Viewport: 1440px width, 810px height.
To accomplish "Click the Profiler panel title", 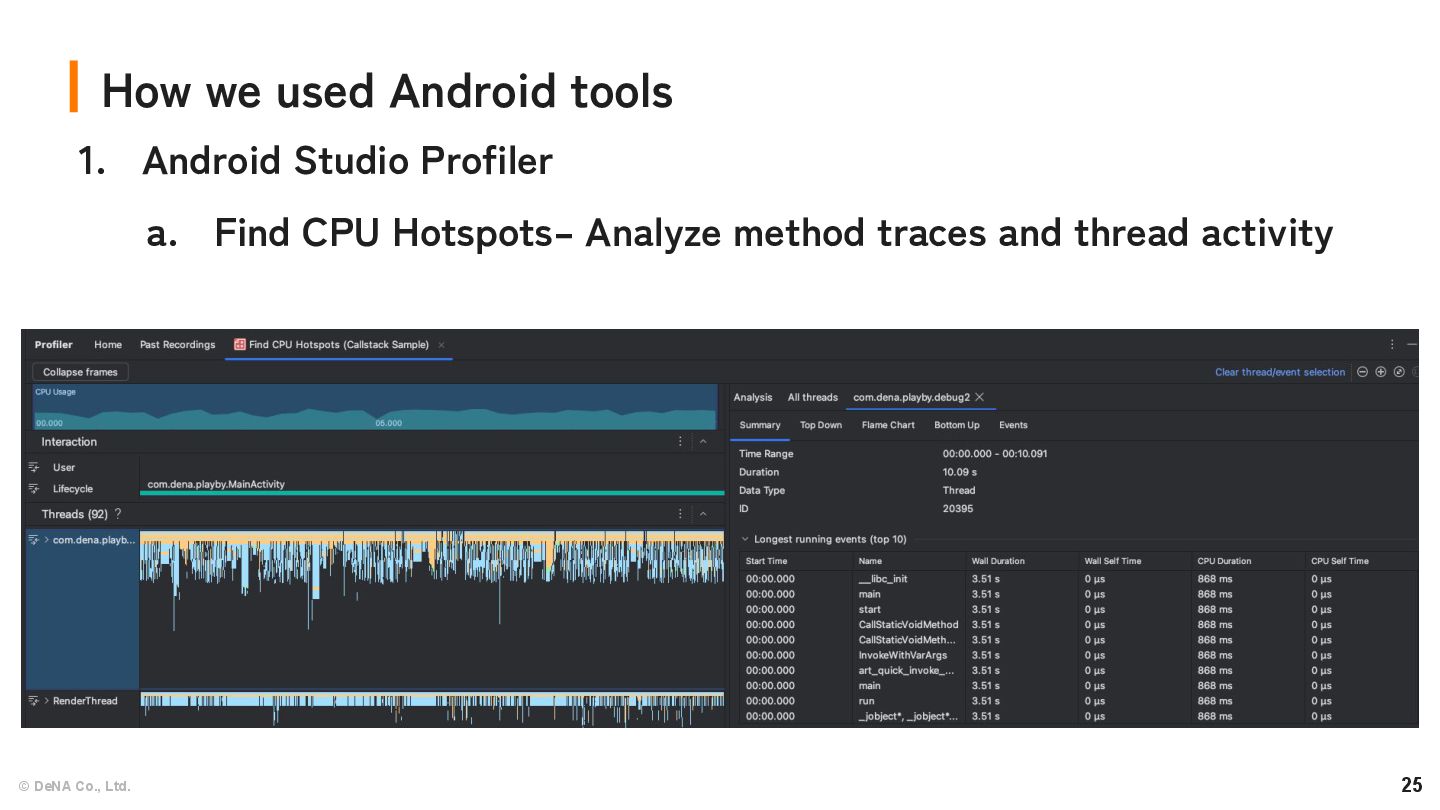I will coord(54,345).
